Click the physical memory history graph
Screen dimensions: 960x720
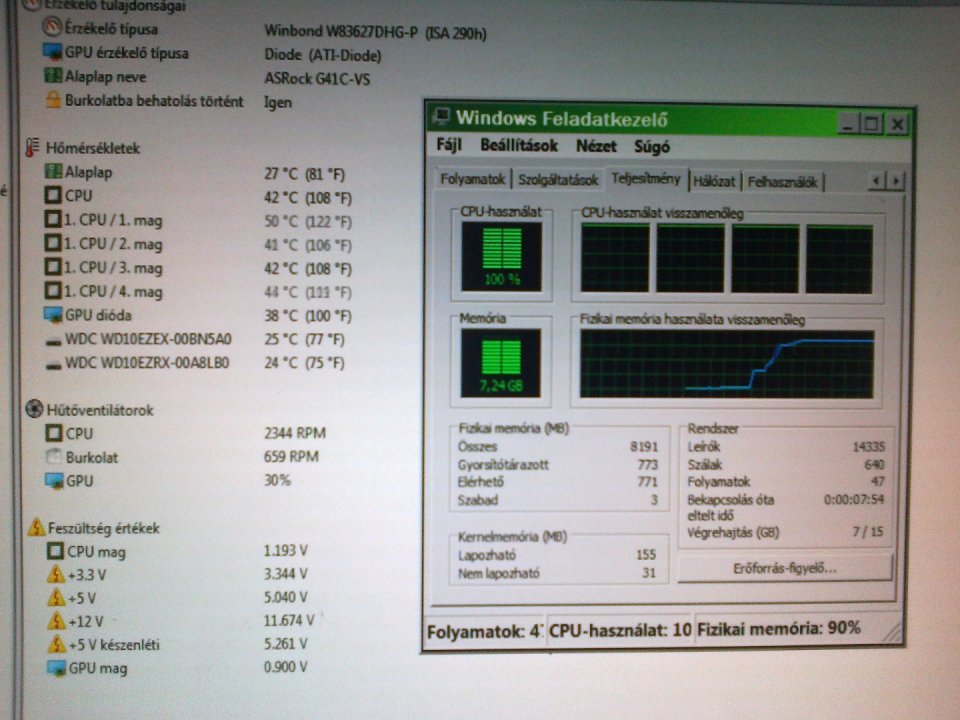click(x=727, y=365)
